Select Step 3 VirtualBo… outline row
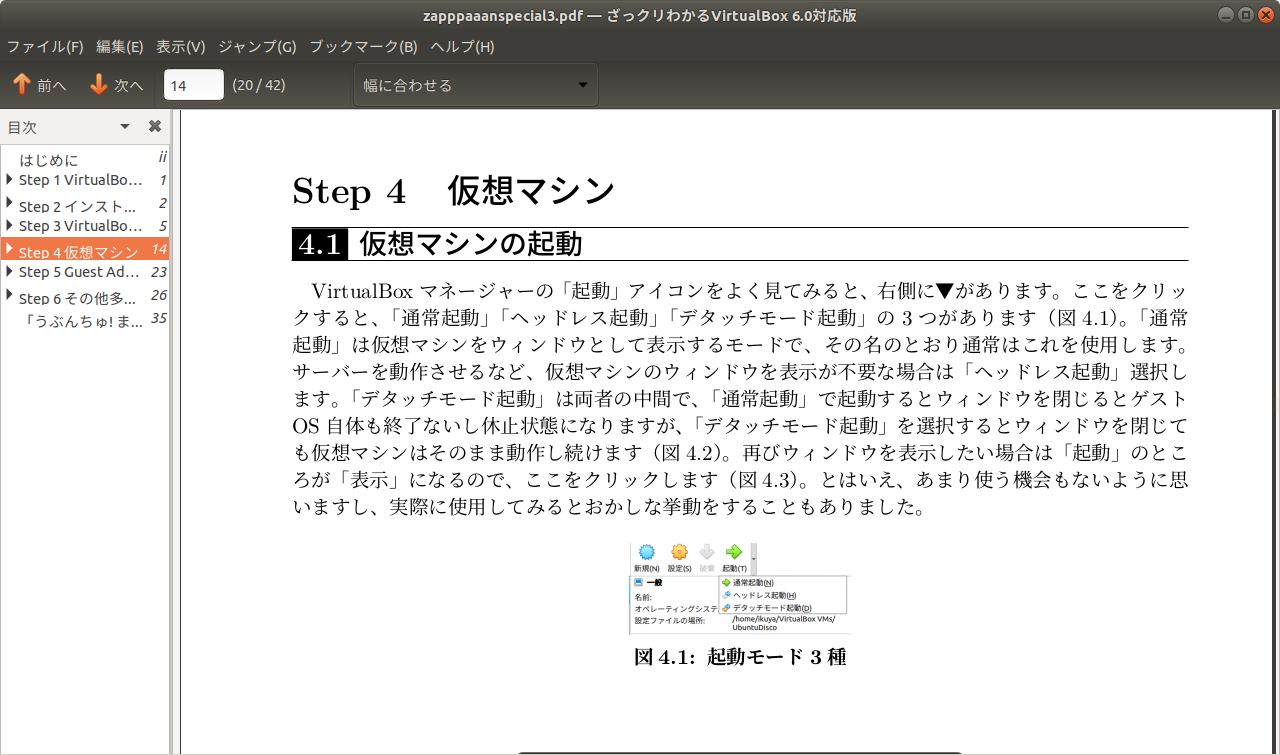This screenshot has width=1280, height=755. (x=85, y=226)
